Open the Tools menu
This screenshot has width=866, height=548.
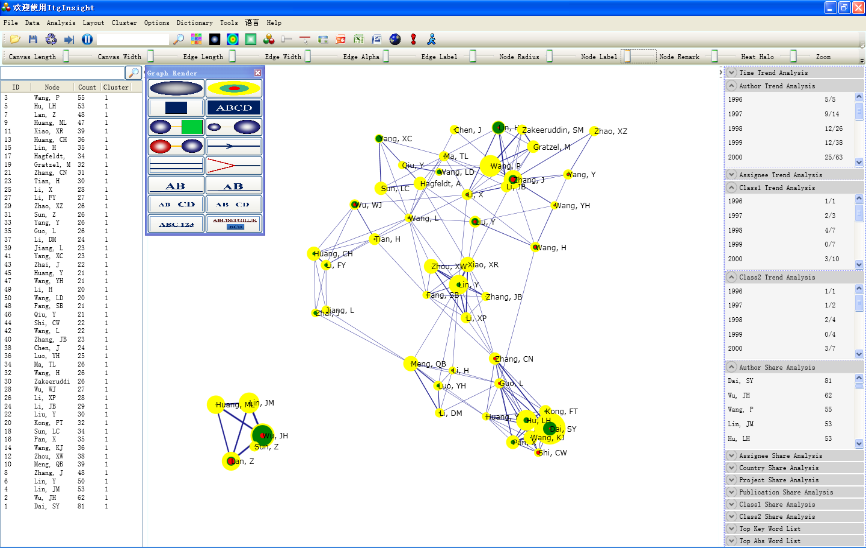[229, 23]
